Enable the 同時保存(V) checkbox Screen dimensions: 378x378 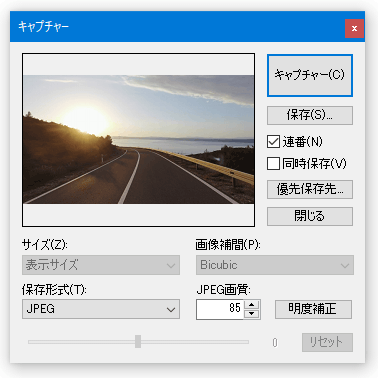pyautogui.click(x=273, y=164)
